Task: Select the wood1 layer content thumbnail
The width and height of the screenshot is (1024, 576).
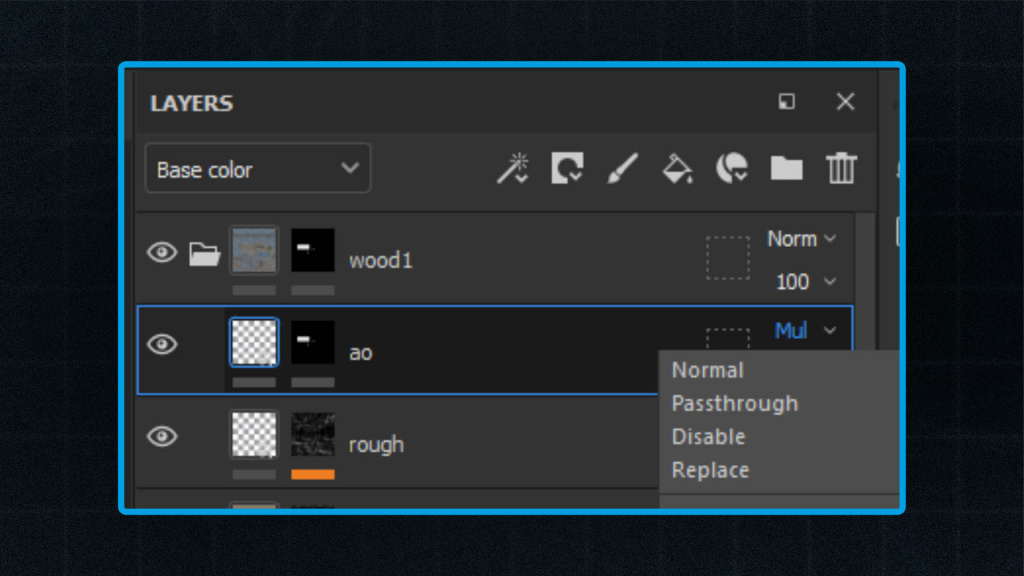Action: click(254, 250)
